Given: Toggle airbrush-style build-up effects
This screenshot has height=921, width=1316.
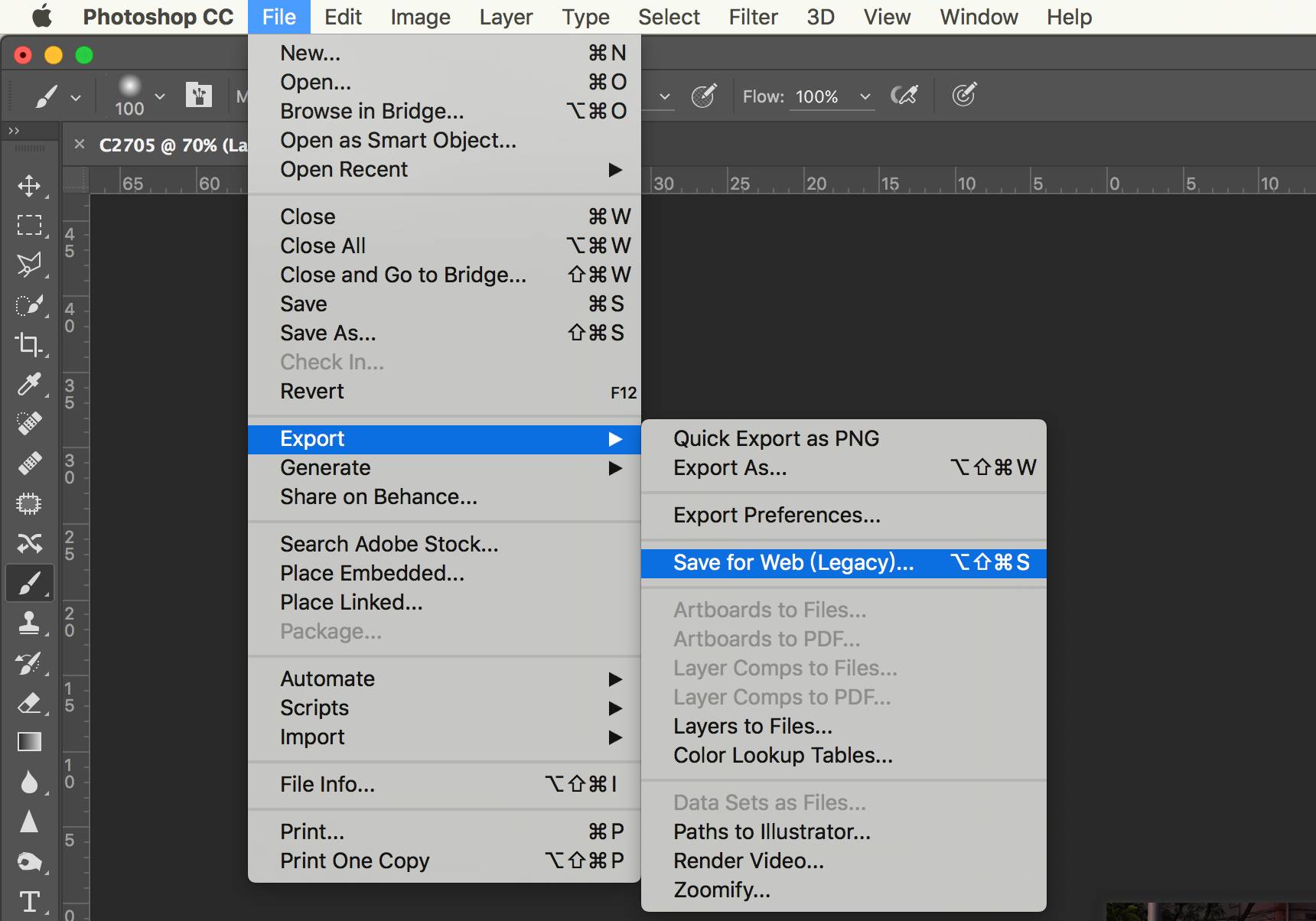Looking at the screenshot, I should point(904,96).
